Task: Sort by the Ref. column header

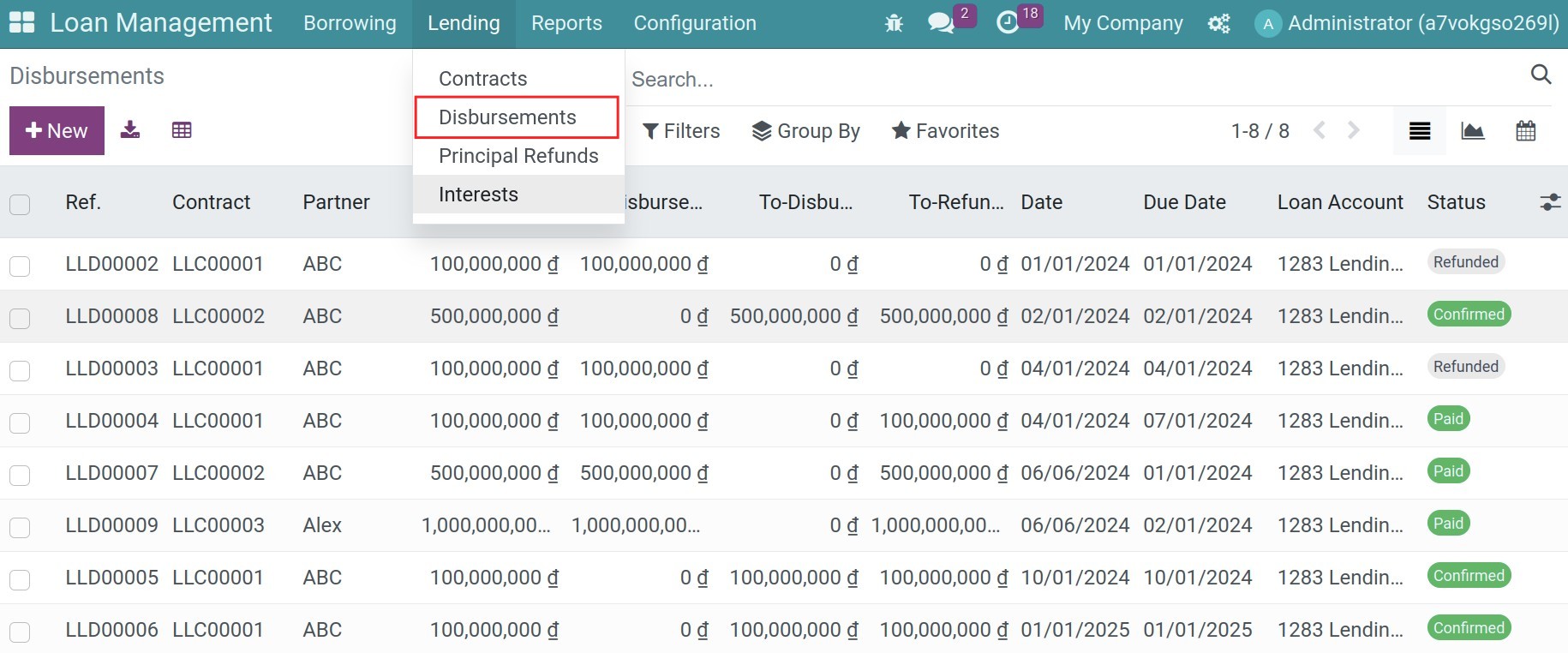Action: [83, 202]
